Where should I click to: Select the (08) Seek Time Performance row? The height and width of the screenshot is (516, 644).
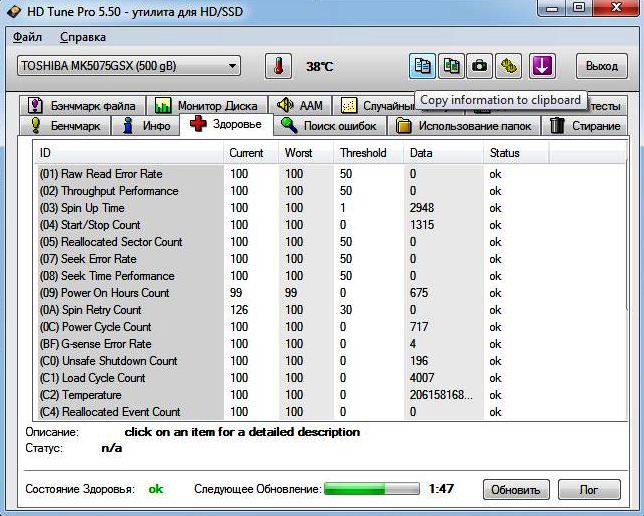tap(331, 276)
